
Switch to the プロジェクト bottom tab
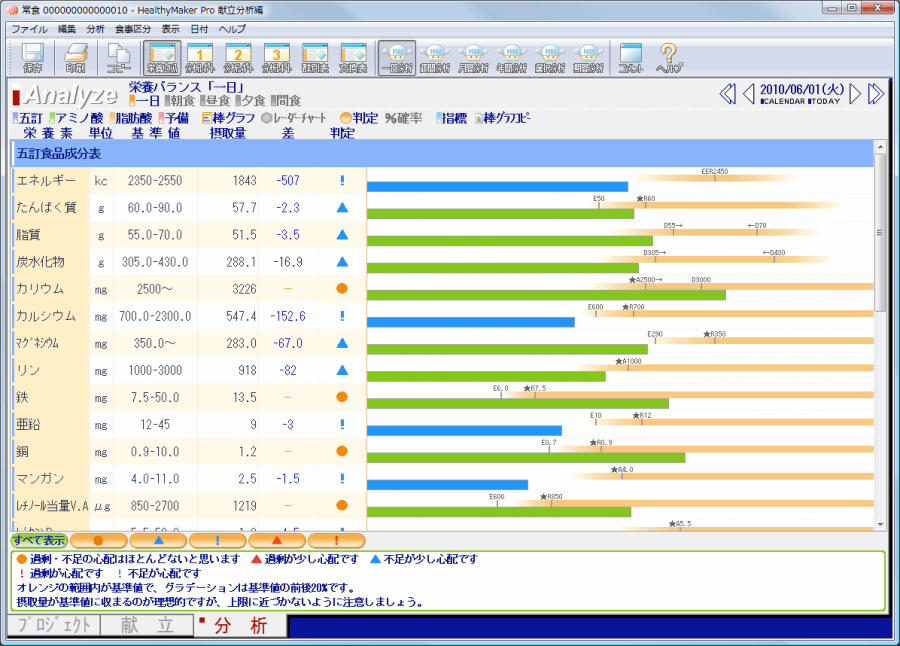(x=53, y=625)
